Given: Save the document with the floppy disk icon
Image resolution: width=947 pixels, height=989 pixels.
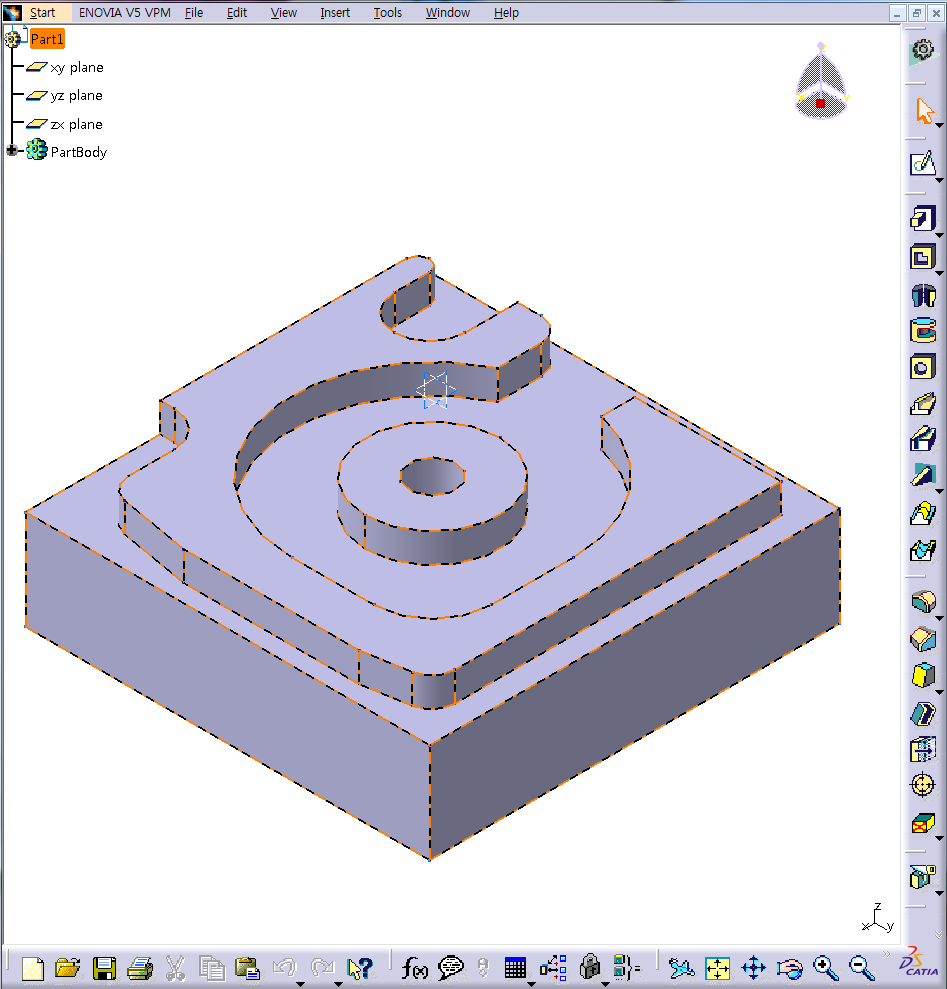Looking at the screenshot, I should point(104,967).
